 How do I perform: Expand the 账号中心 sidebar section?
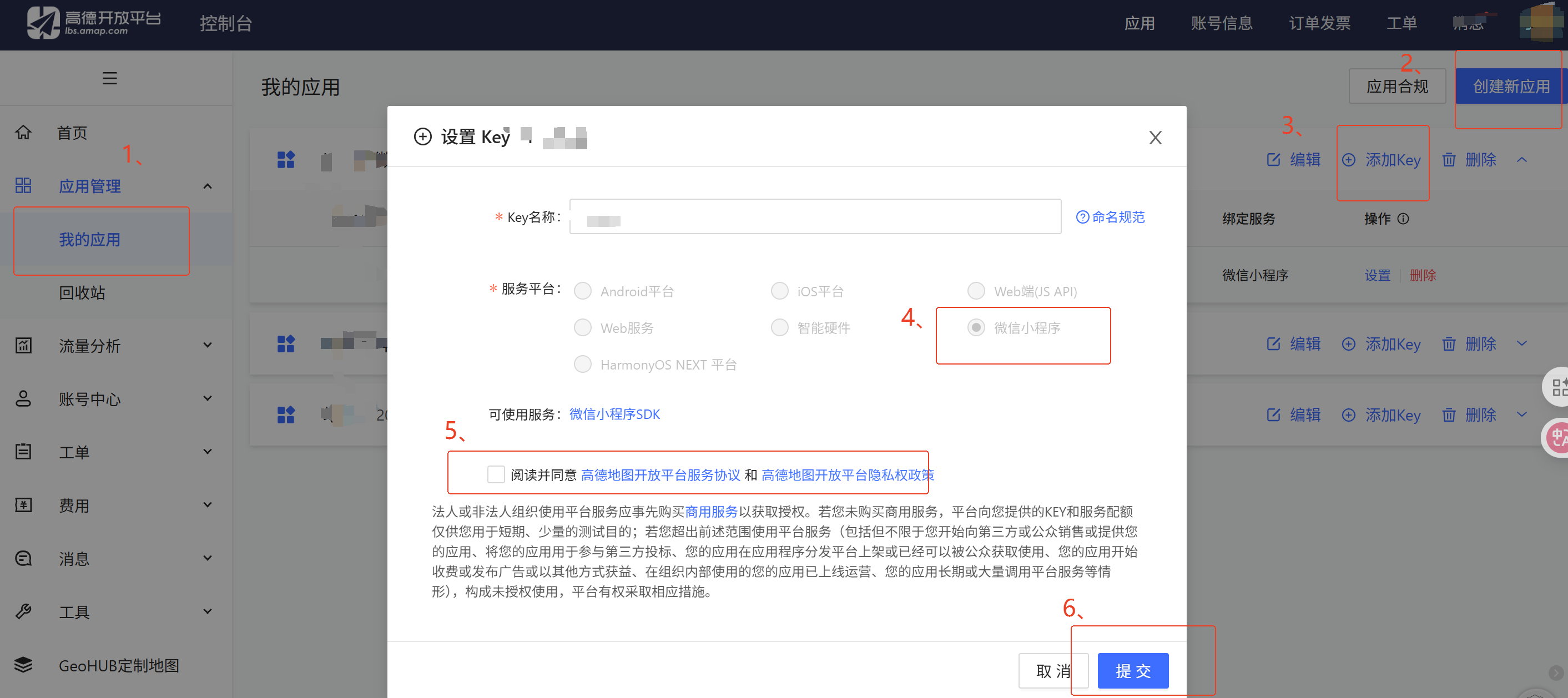208,398
